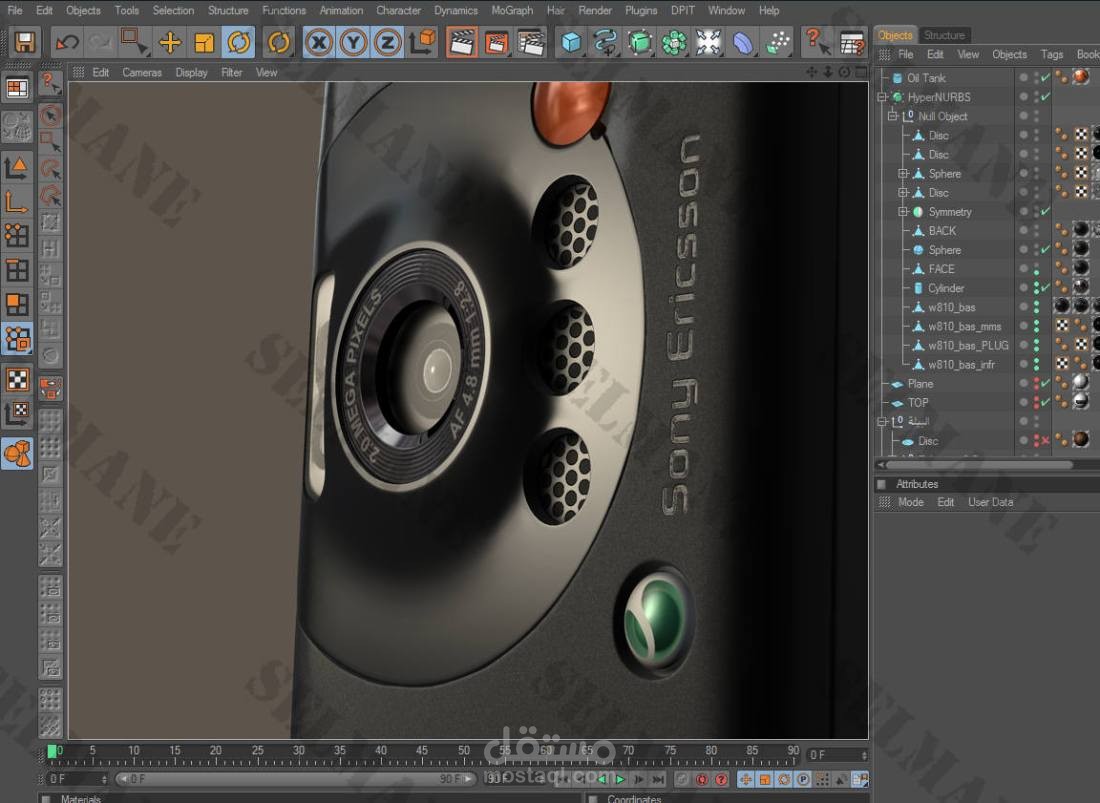
Task: Select the Move tool cross icon
Action: [x=170, y=43]
